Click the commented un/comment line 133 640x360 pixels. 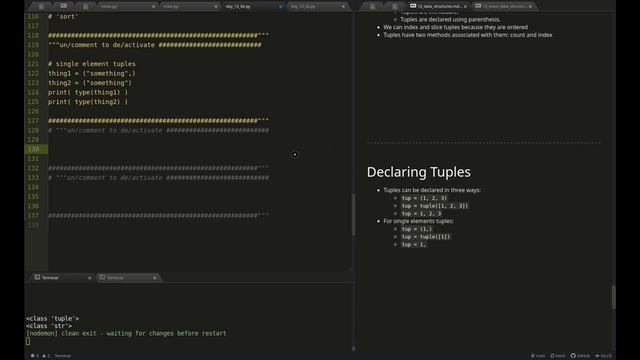pyautogui.click(x=158, y=178)
